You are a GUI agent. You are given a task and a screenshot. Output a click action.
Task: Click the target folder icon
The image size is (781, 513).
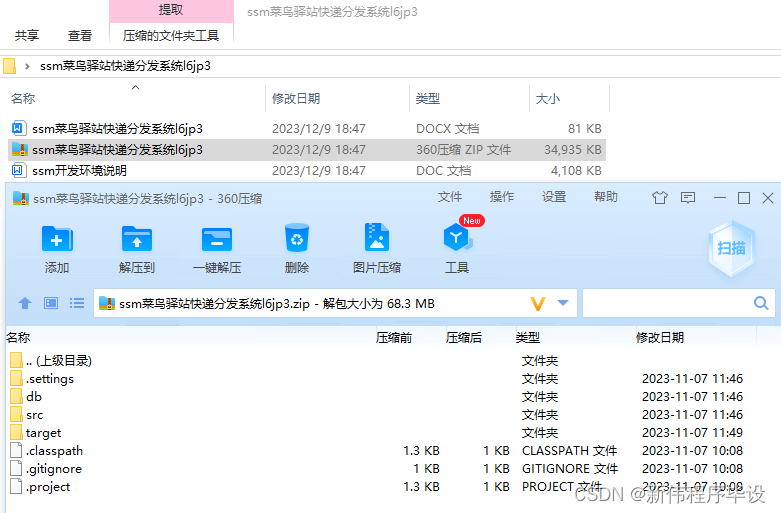[16, 432]
